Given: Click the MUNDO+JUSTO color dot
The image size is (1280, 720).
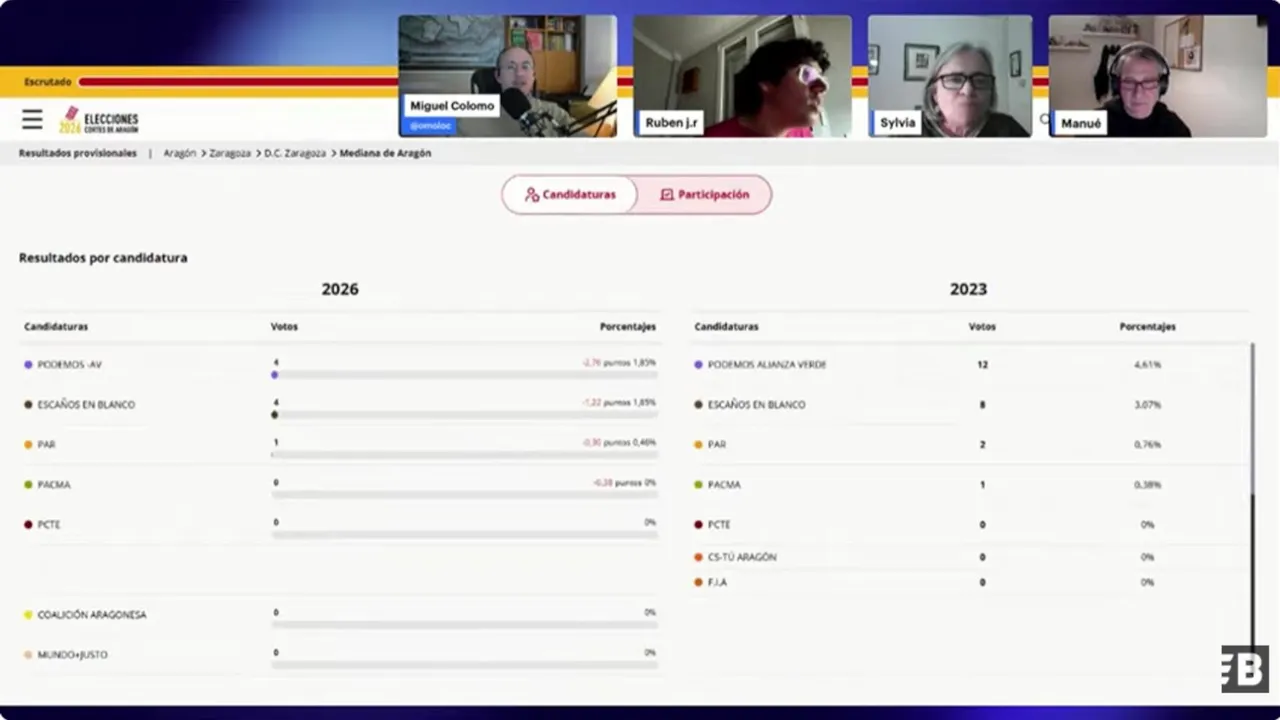Looking at the screenshot, I should 28,655.
